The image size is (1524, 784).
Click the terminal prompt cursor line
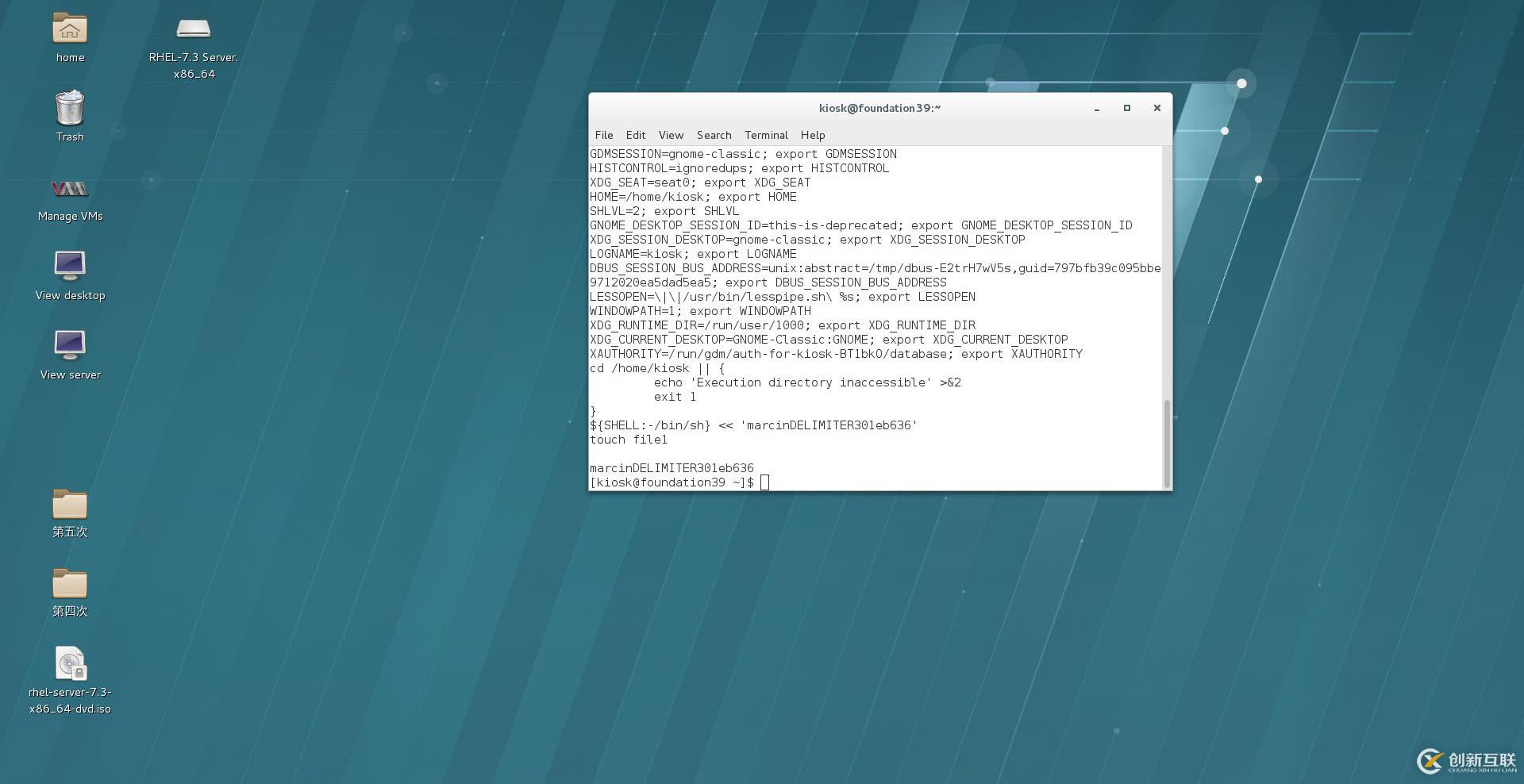click(x=679, y=482)
